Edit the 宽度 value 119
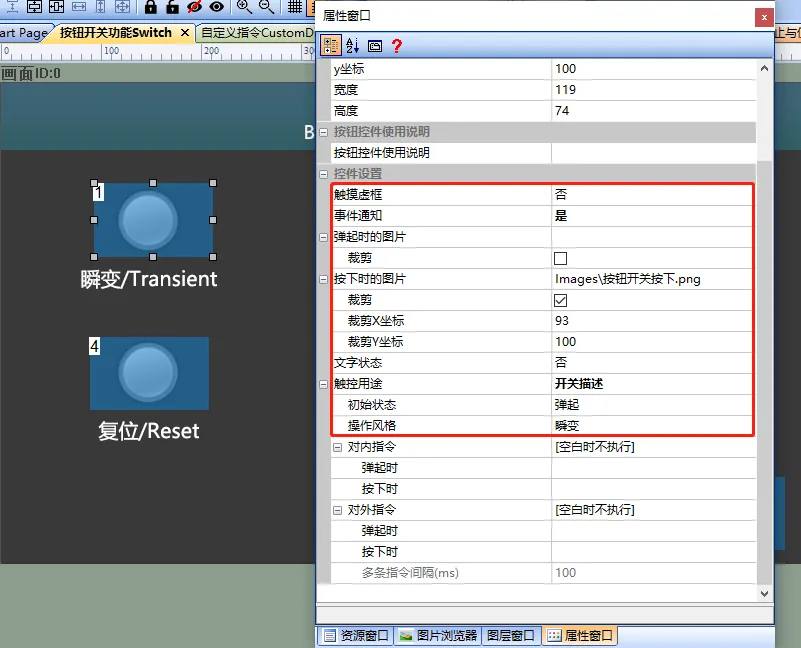This screenshot has width=801, height=648. 653,89
